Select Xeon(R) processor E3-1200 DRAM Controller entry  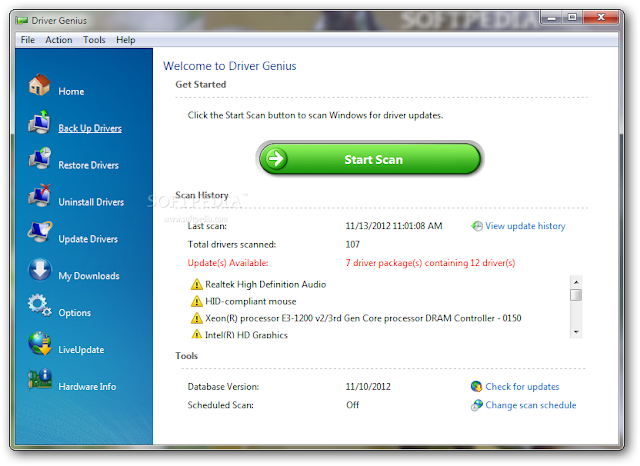[x=363, y=318]
